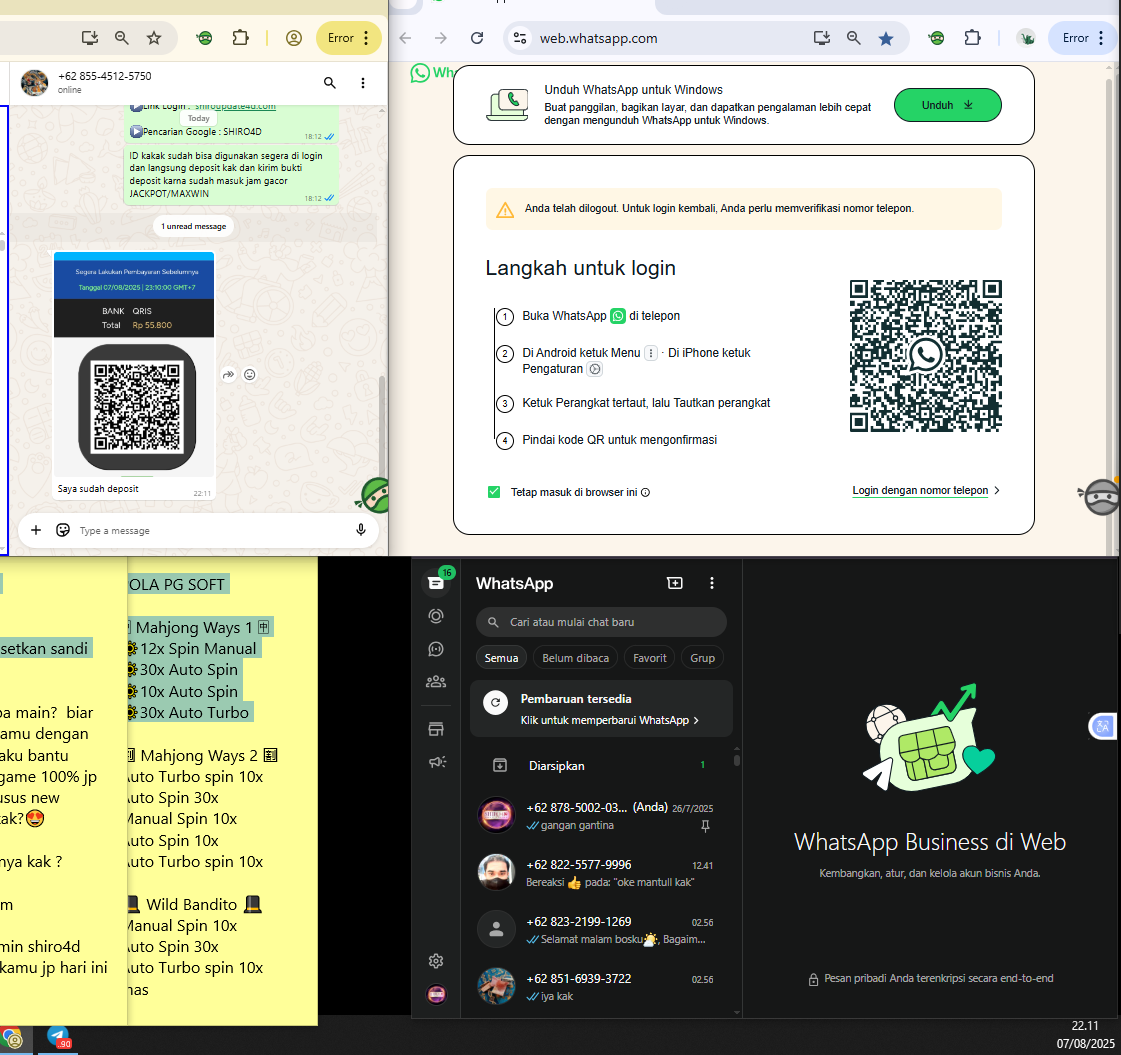
Task: Search in the +62 855-4512-5750 chat
Action: click(x=330, y=83)
